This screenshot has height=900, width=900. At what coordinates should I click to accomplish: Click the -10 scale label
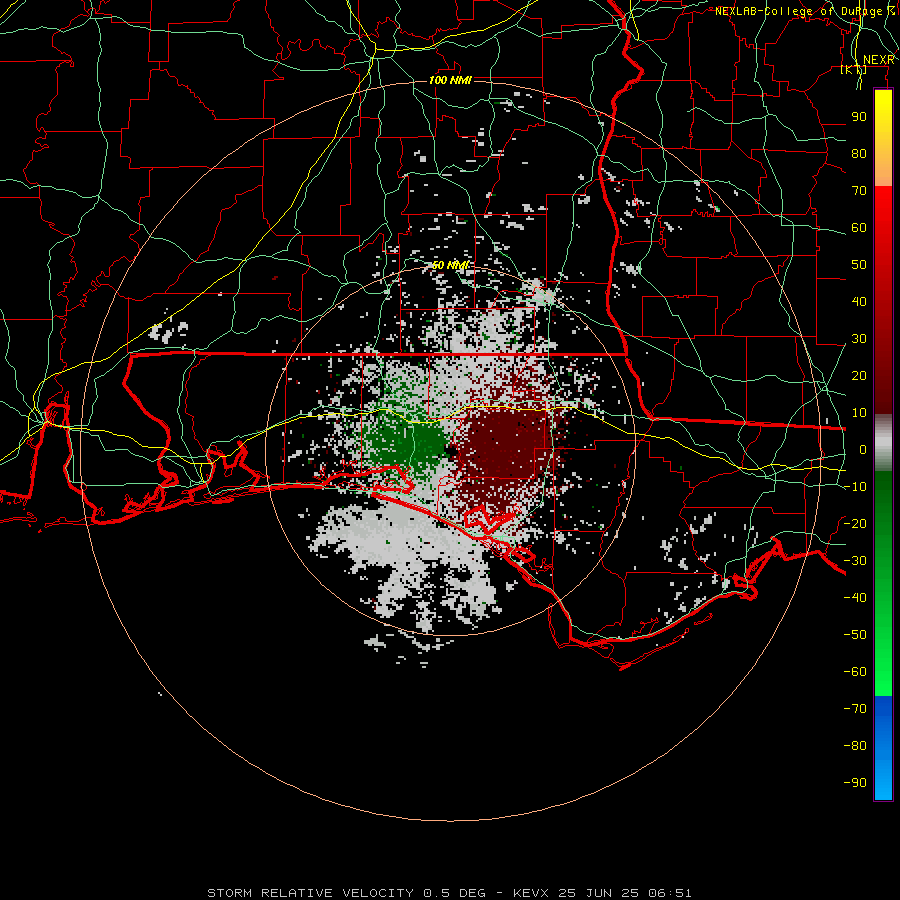855,487
